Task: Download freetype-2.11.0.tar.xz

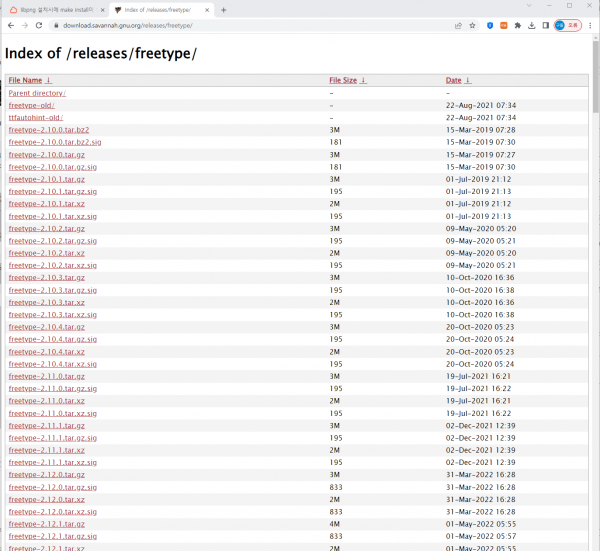Action: click(47, 401)
